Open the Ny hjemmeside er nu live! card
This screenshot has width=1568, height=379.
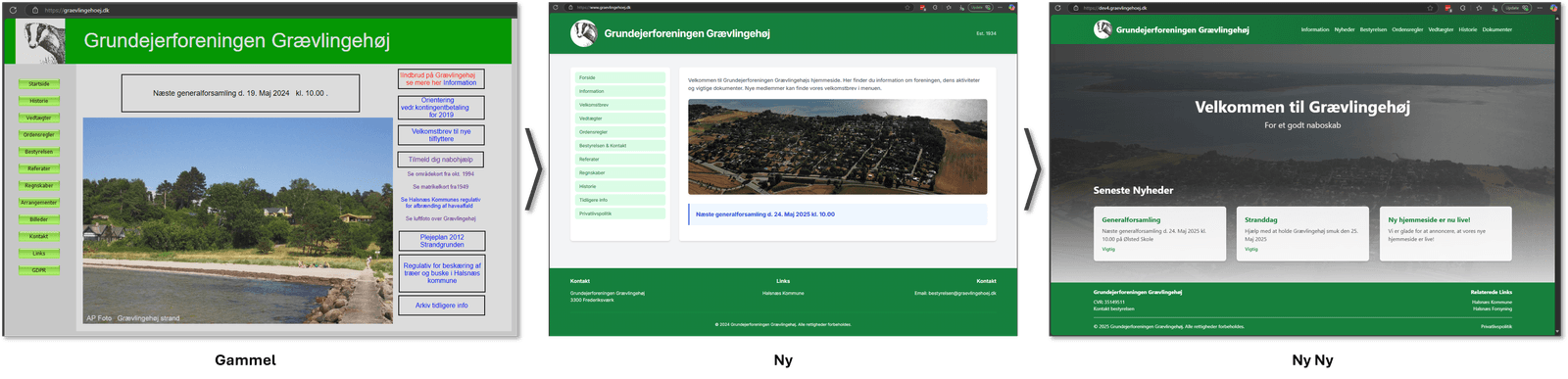1445,234
